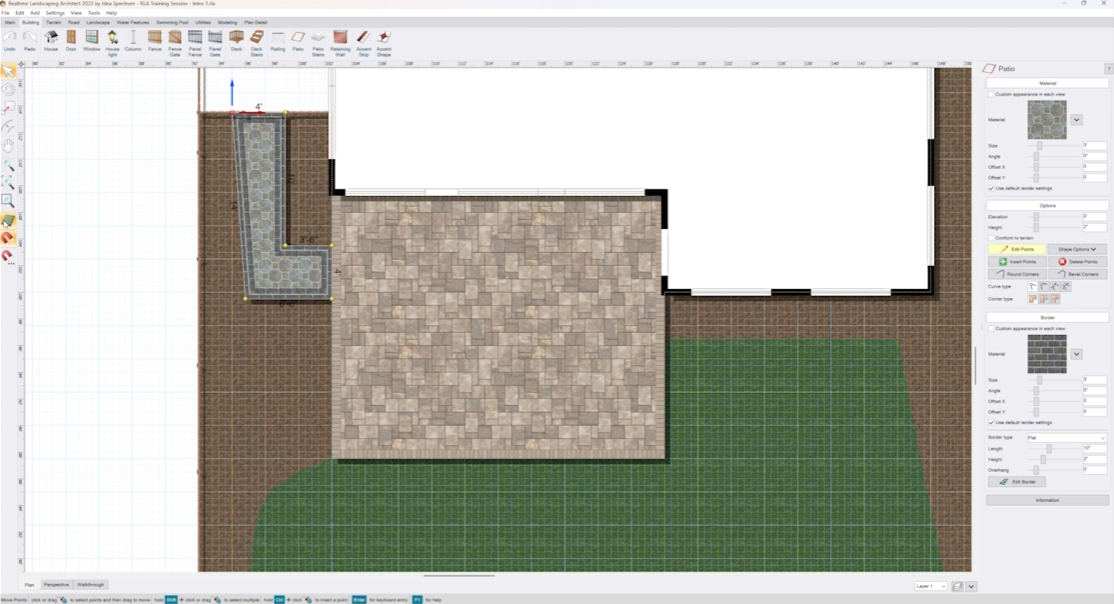
Task: Activate the arrow selection tool in left sidebar
Action: 9,72
